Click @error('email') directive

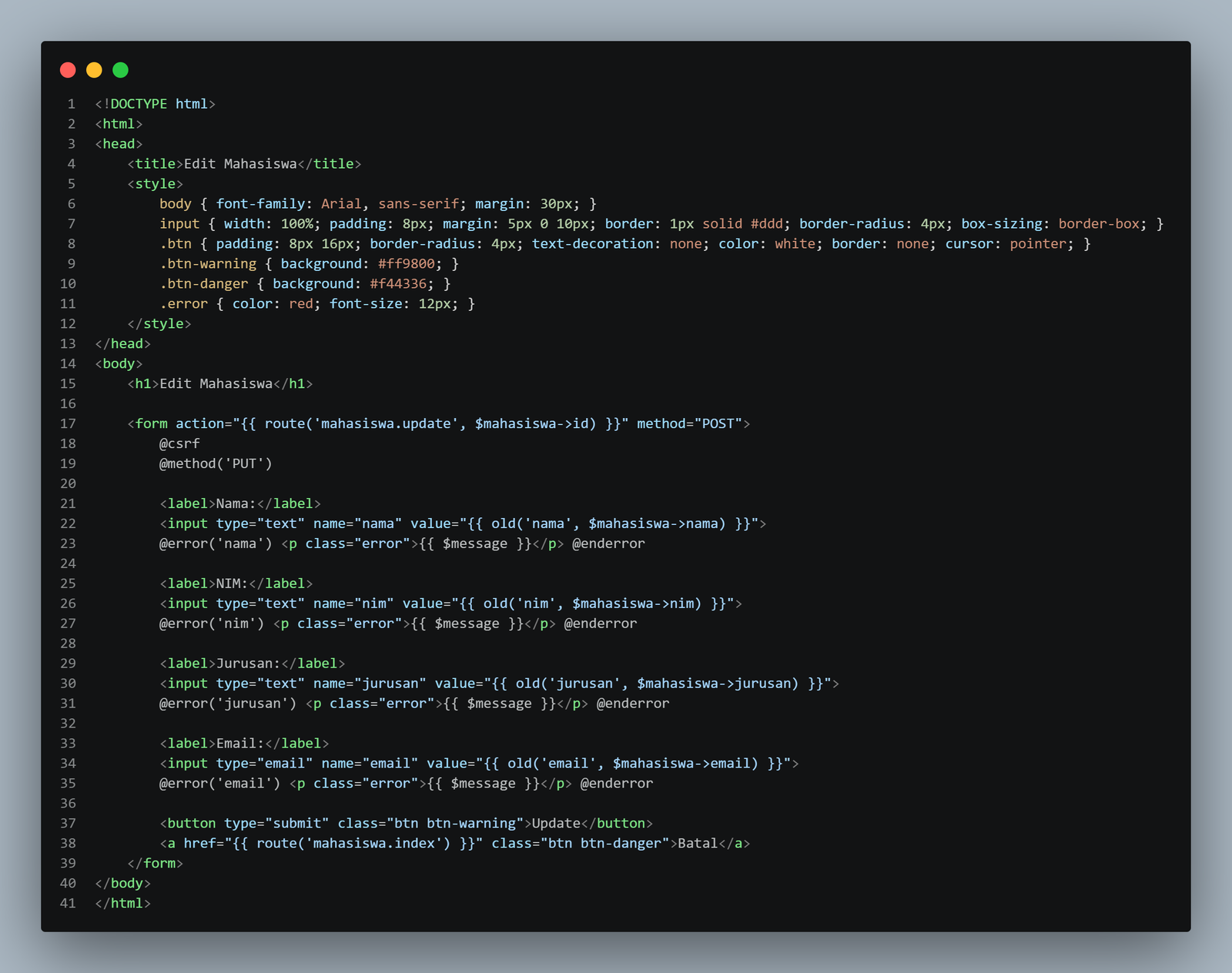point(219,784)
